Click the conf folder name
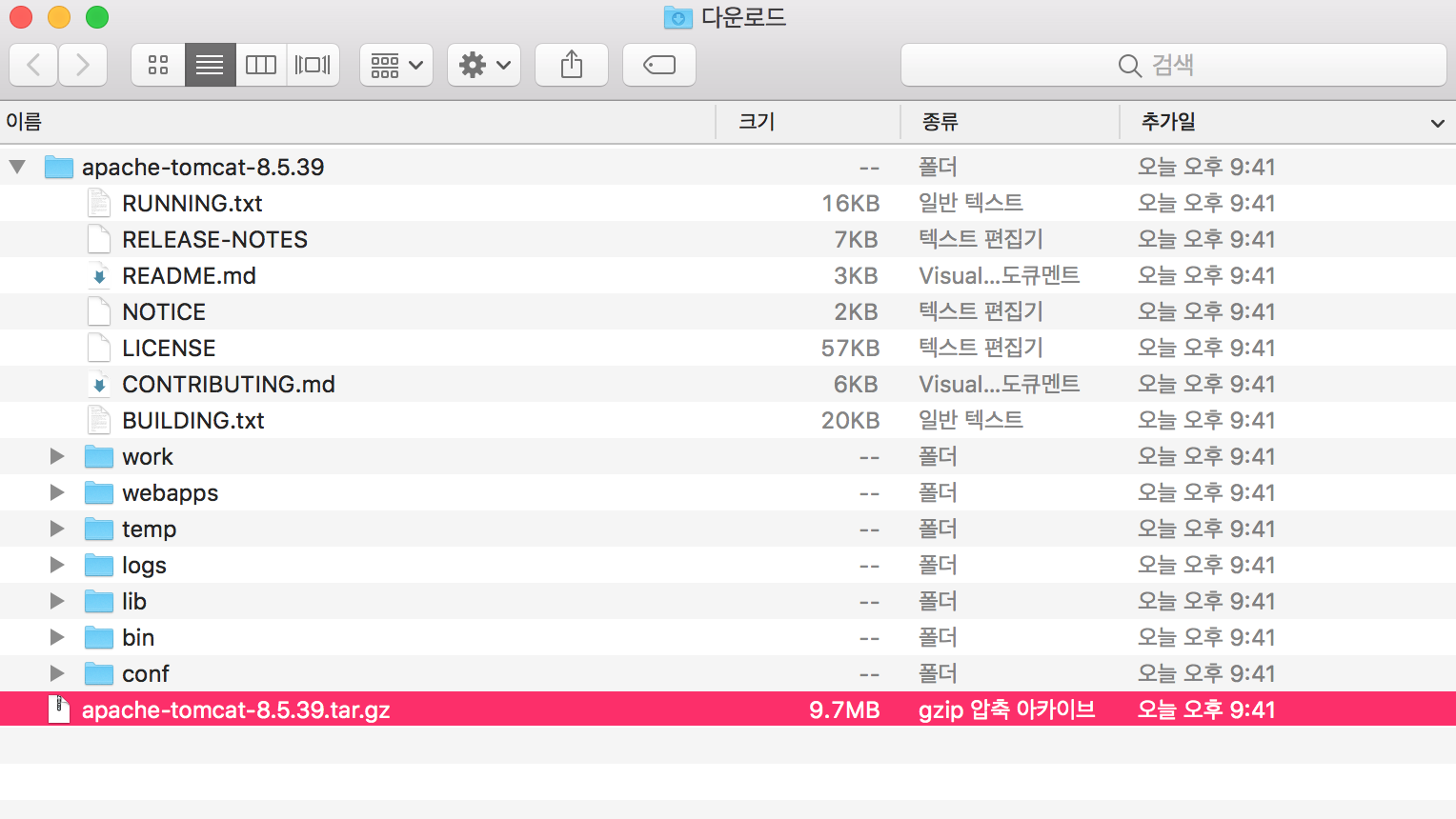 pyautogui.click(x=146, y=674)
